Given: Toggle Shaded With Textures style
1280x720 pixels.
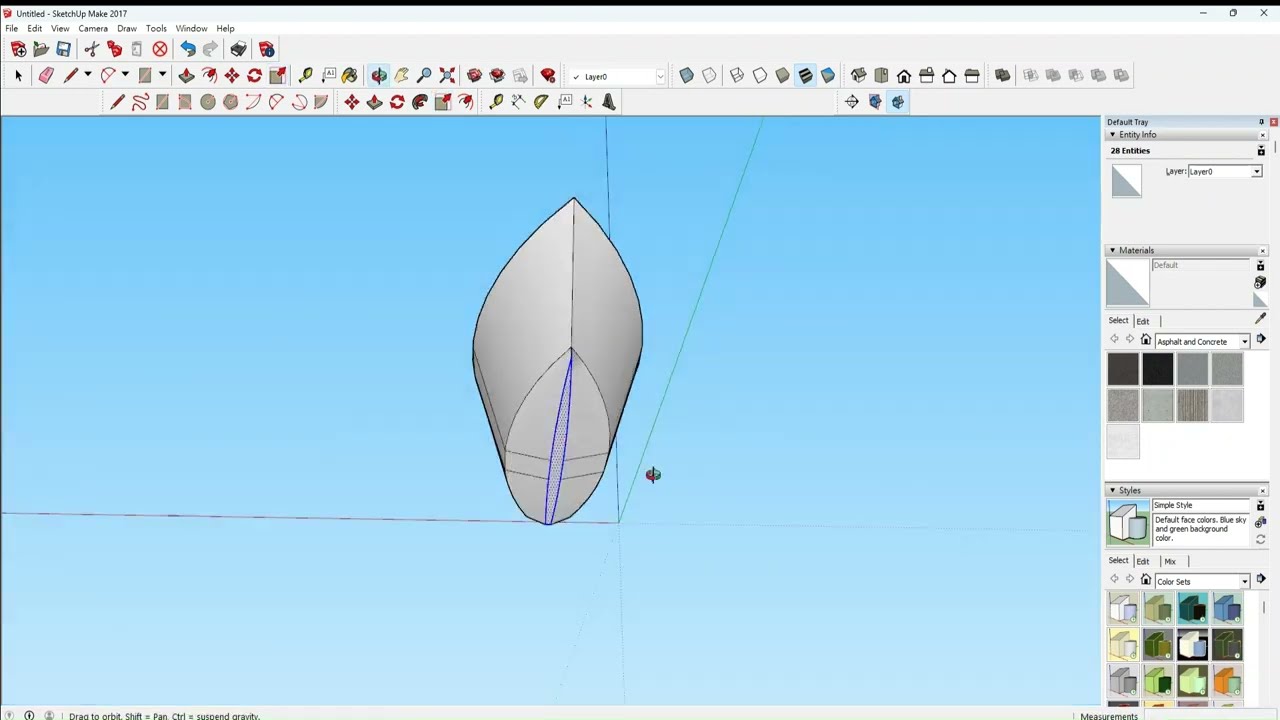Looking at the screenshot, I should click(805, 75).
